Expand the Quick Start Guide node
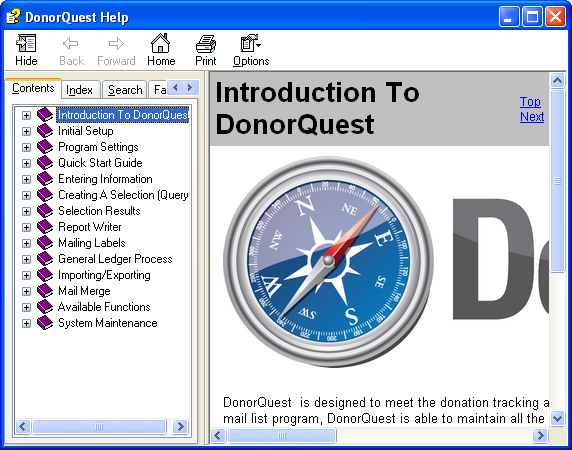This screenshot has height=450, width=572. [x=26, y=163]
